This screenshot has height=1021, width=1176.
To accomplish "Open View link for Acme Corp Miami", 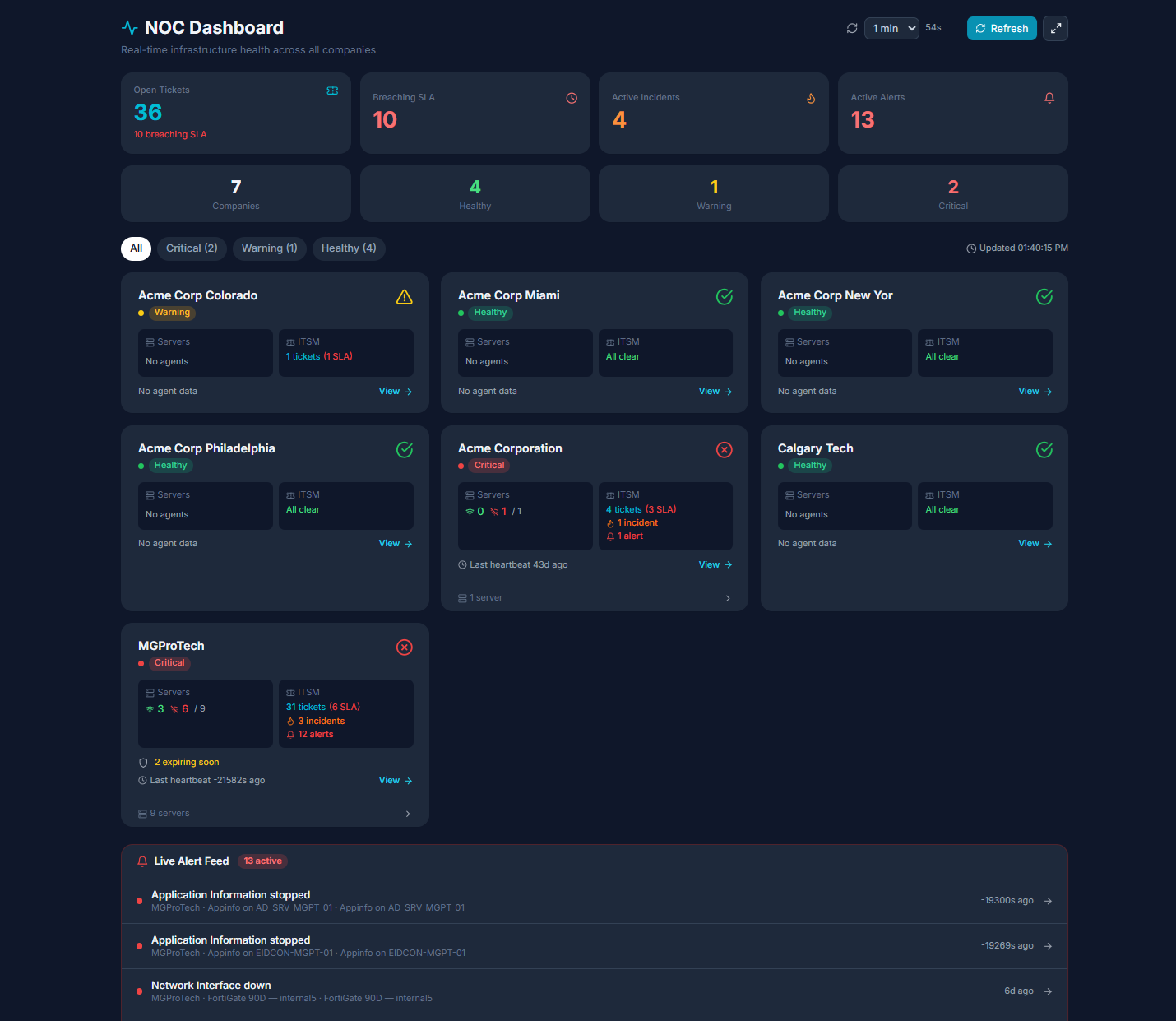I will pyautogui.click(x=715, y=392).
